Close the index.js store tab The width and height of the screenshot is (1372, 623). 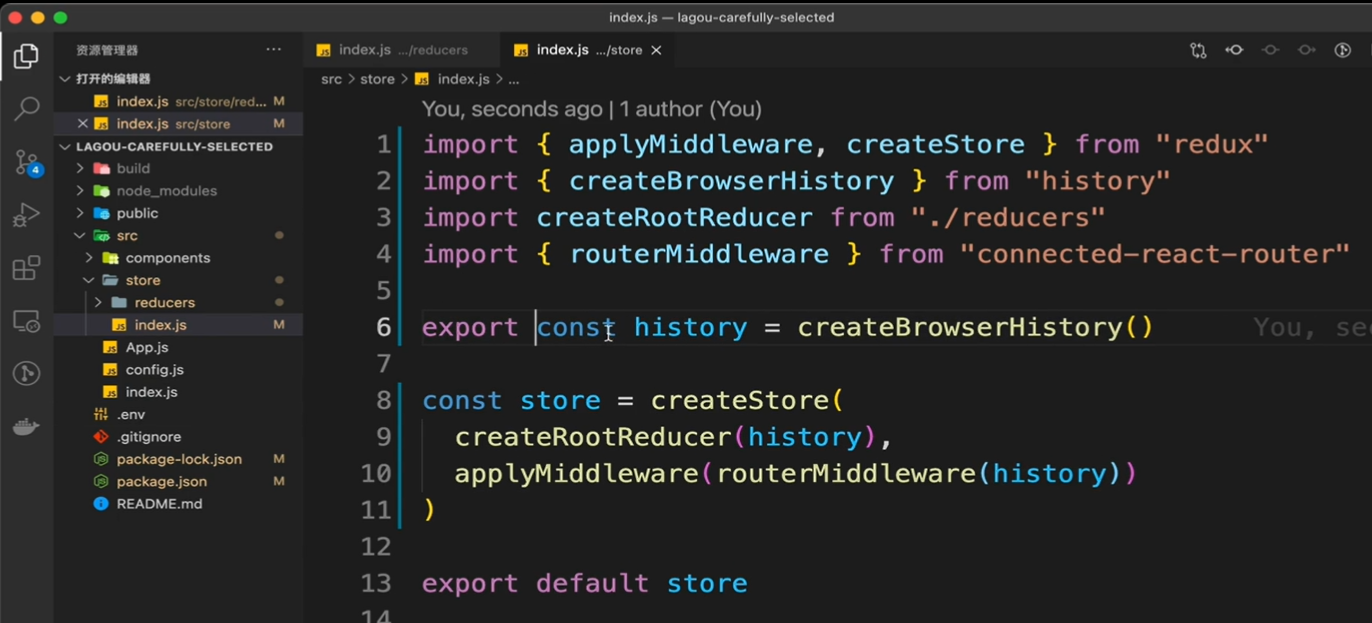(x=656, y=50)
